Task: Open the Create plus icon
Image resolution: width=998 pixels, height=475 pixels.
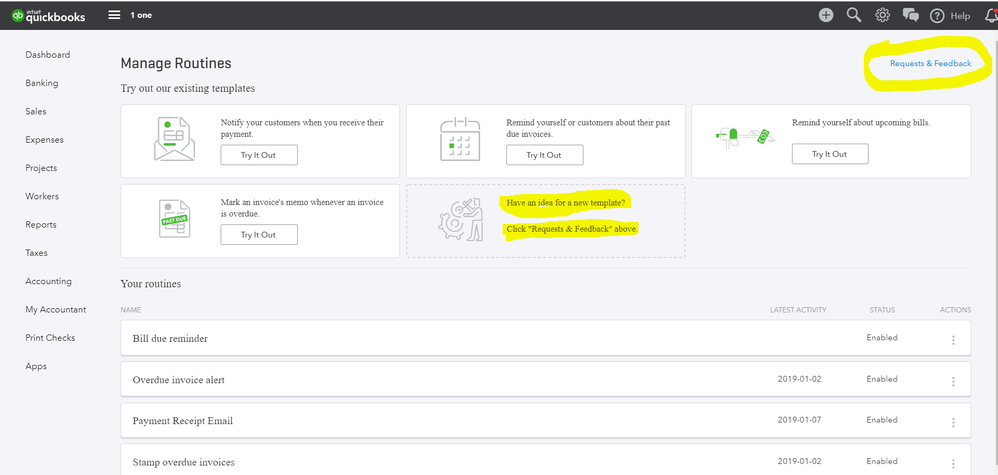Action: (826, 15)
